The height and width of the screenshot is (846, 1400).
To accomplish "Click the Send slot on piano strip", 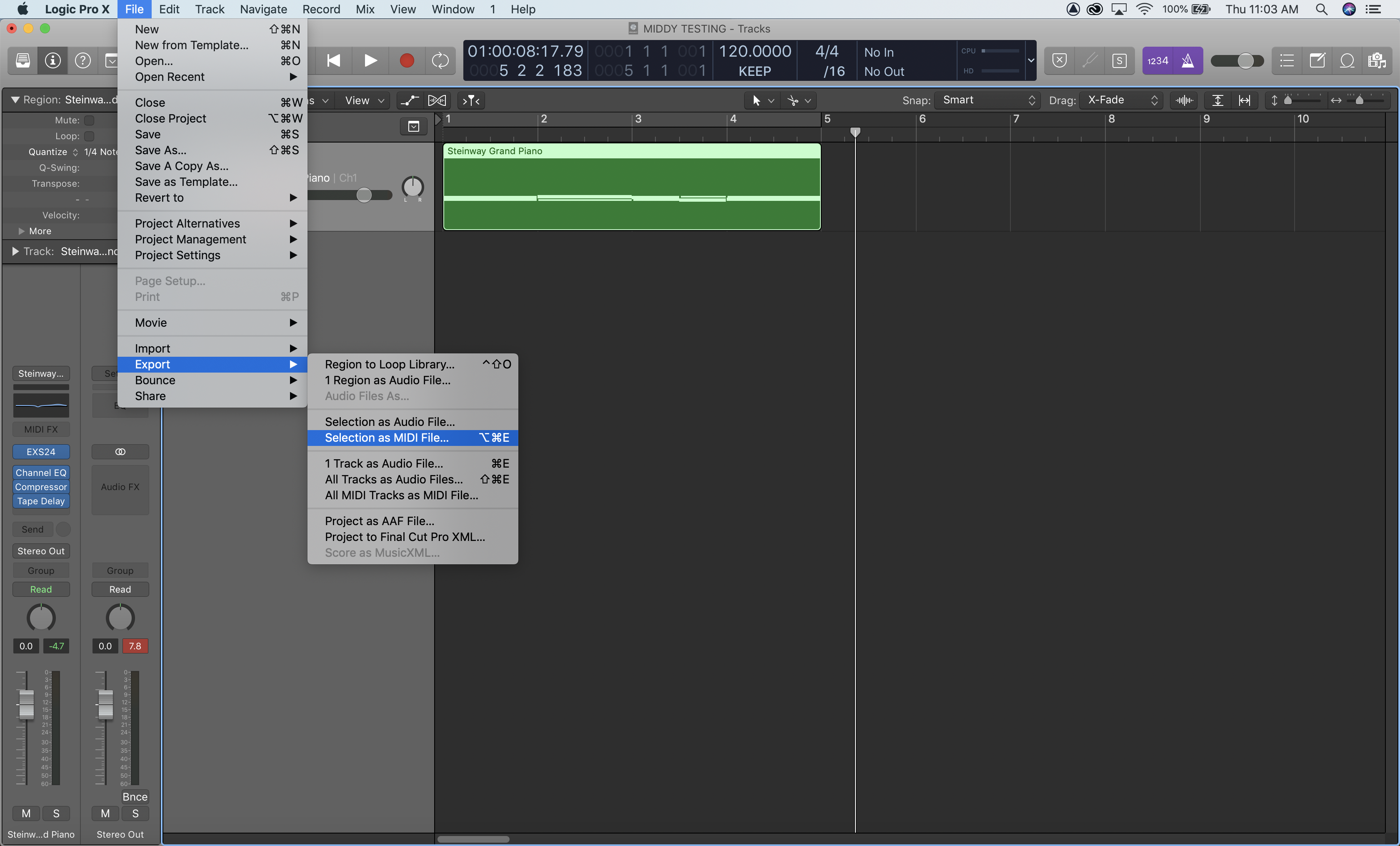I will [x=32, y=529].
